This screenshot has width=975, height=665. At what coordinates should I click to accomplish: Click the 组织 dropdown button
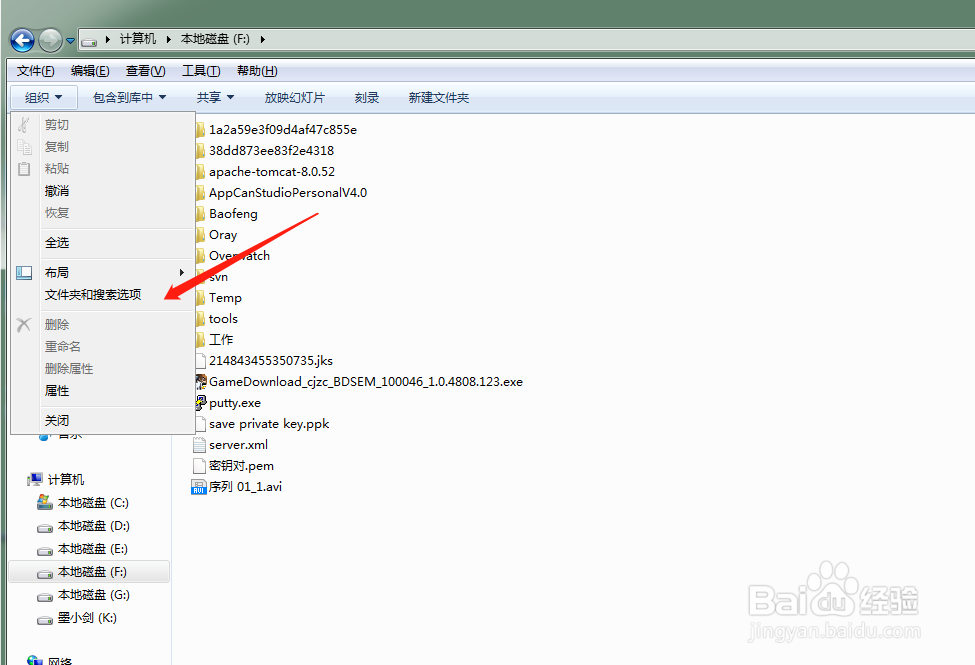44,98
